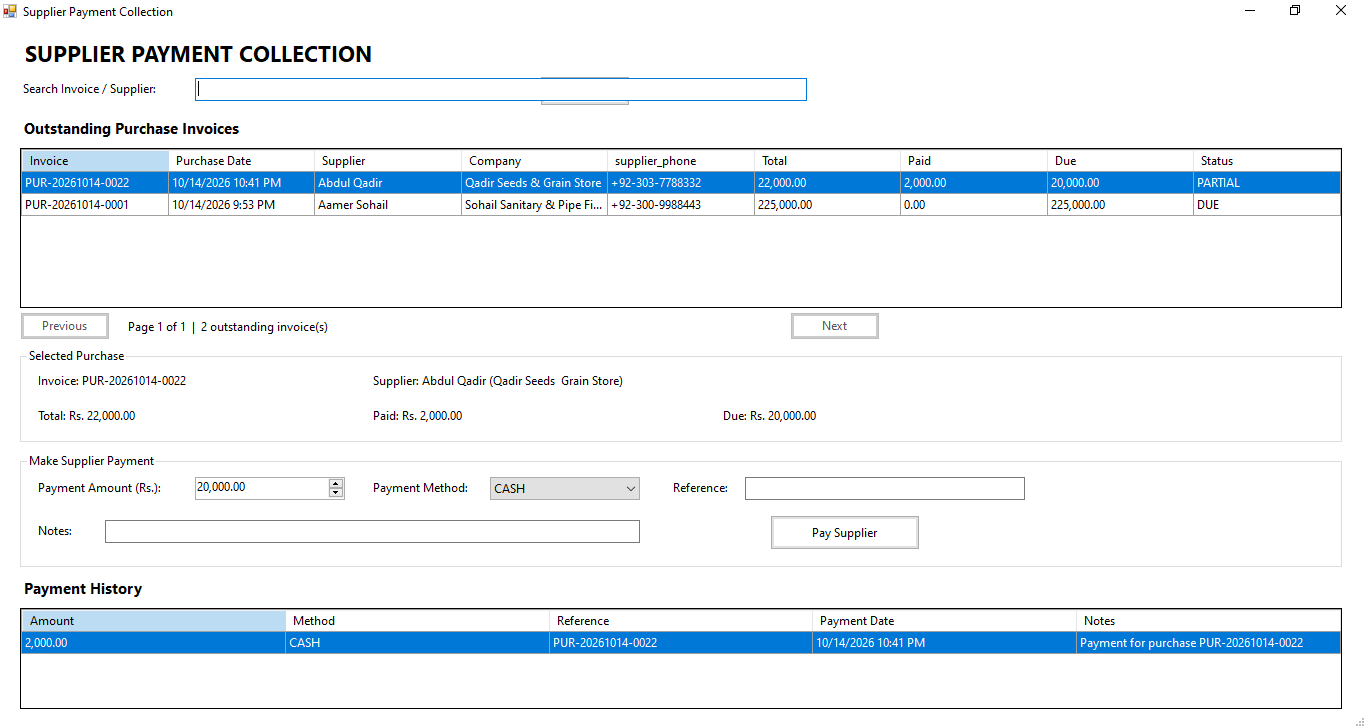Screen dimensions: 1366x728
Task: Click the 10/14/2026 9:53 PM date cell
Action: [x=241, y=205]
